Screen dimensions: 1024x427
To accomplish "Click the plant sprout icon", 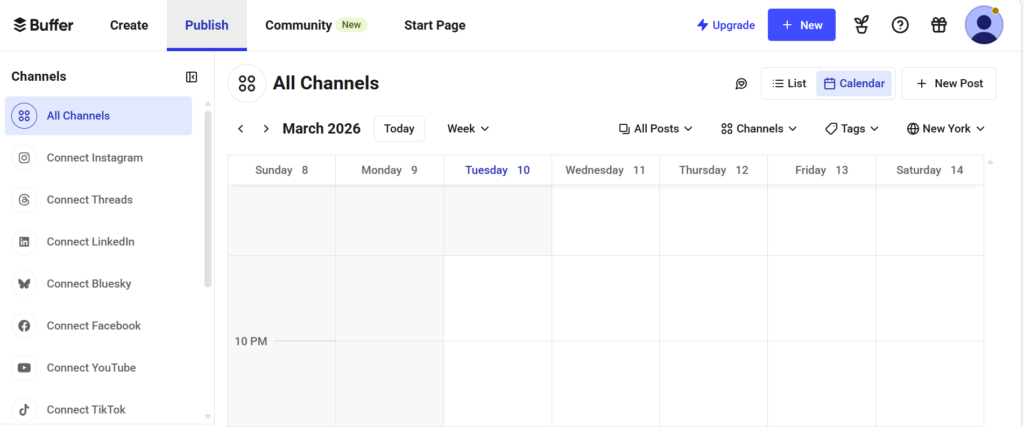I will click(x=861, y=25).
